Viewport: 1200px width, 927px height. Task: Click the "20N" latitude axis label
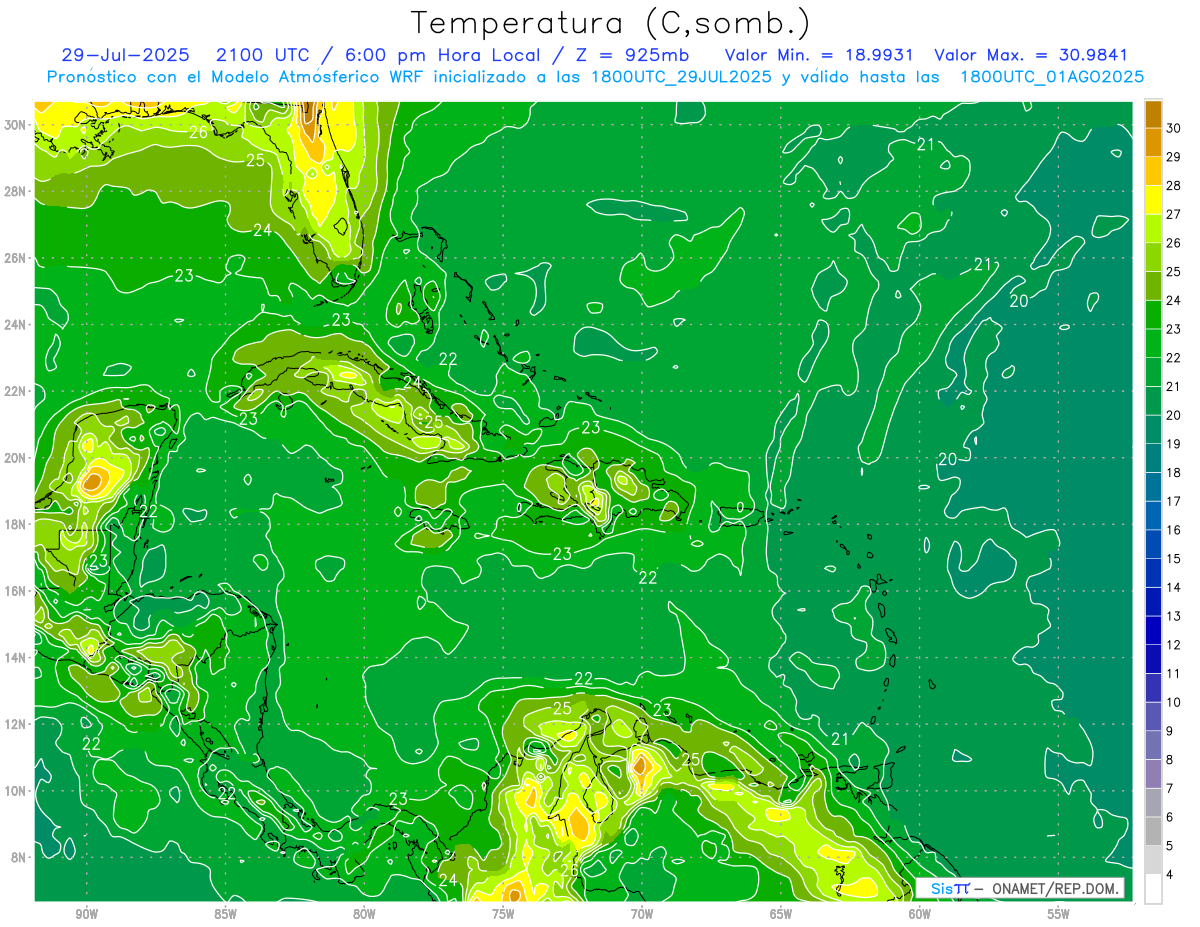click(x=16, y=457)
